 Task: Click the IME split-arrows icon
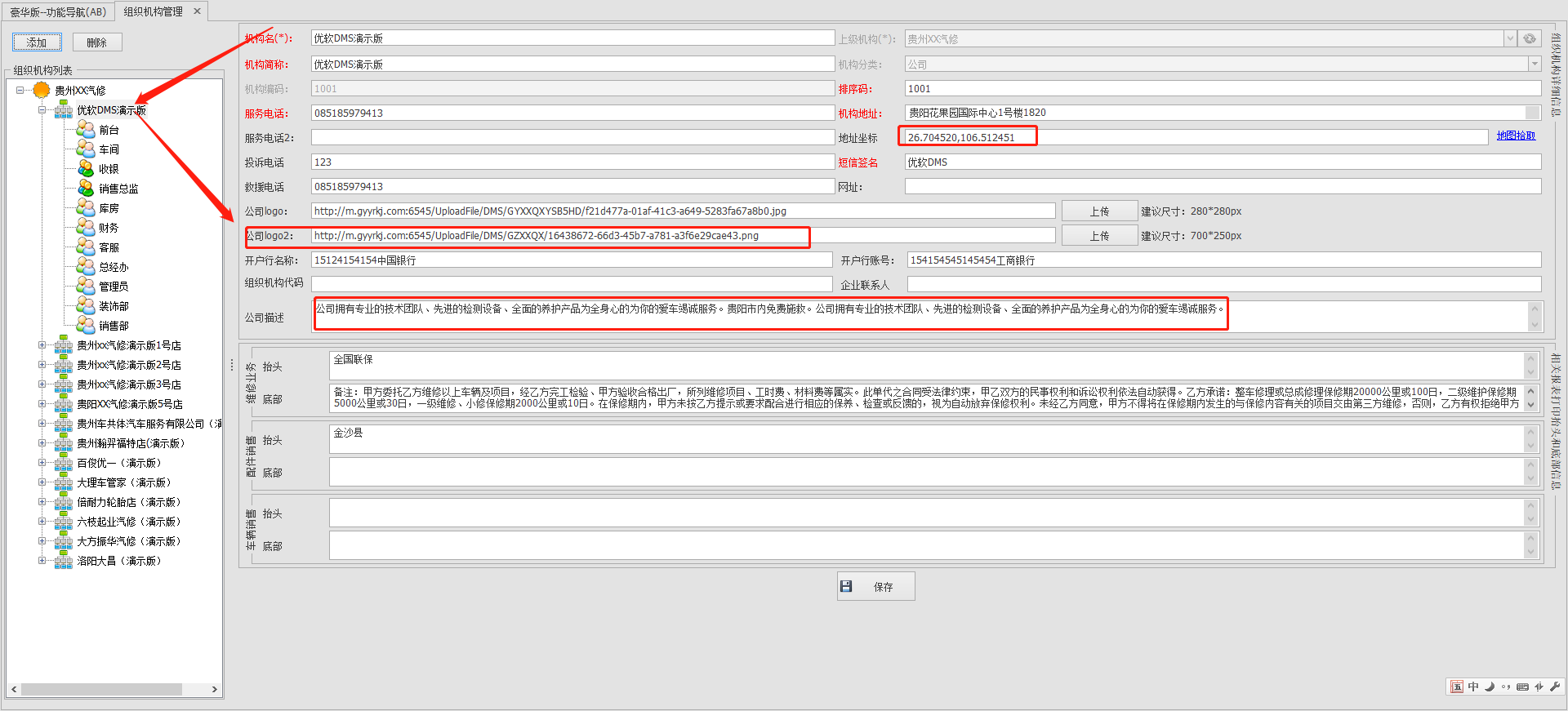point(1539,687)
